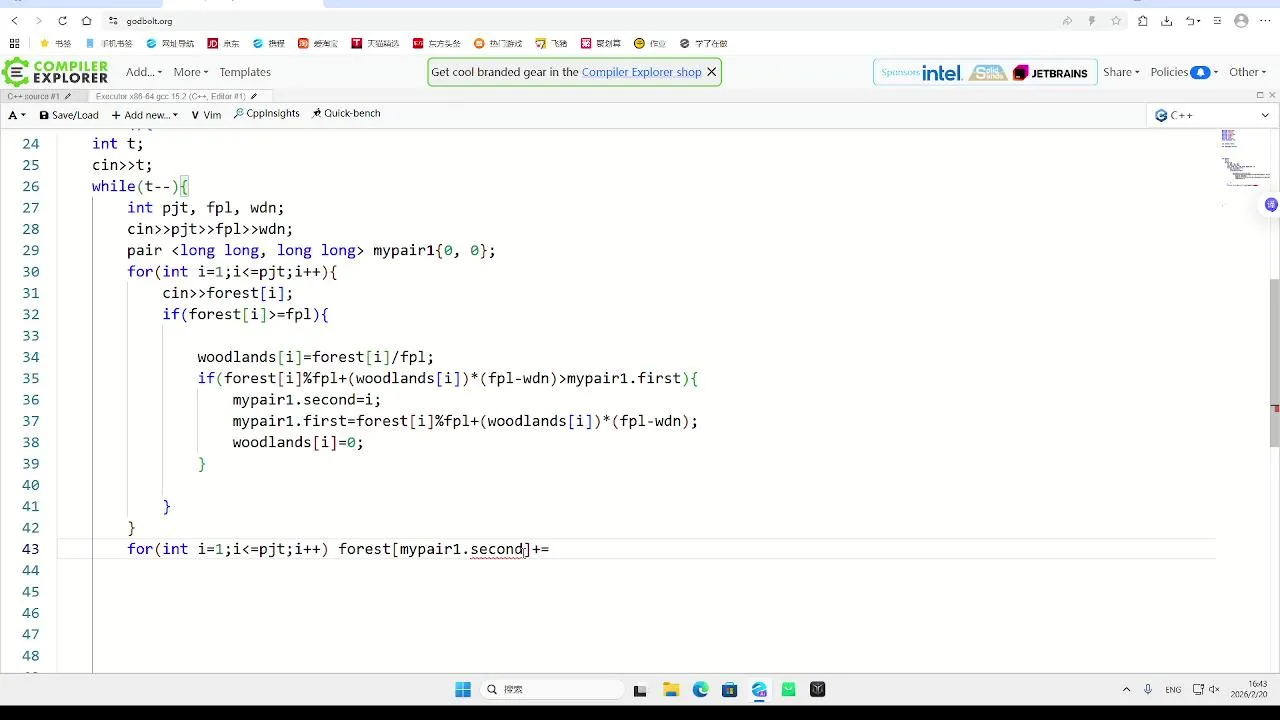Open the Add new... dropdown
The height and width of the screenshot is (720, 1280).
144,115
